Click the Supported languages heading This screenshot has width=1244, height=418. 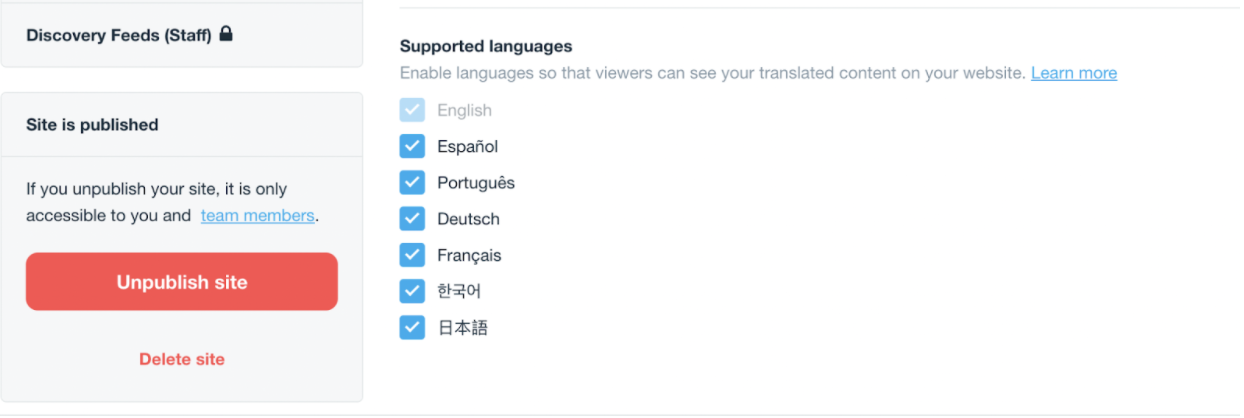486,46
